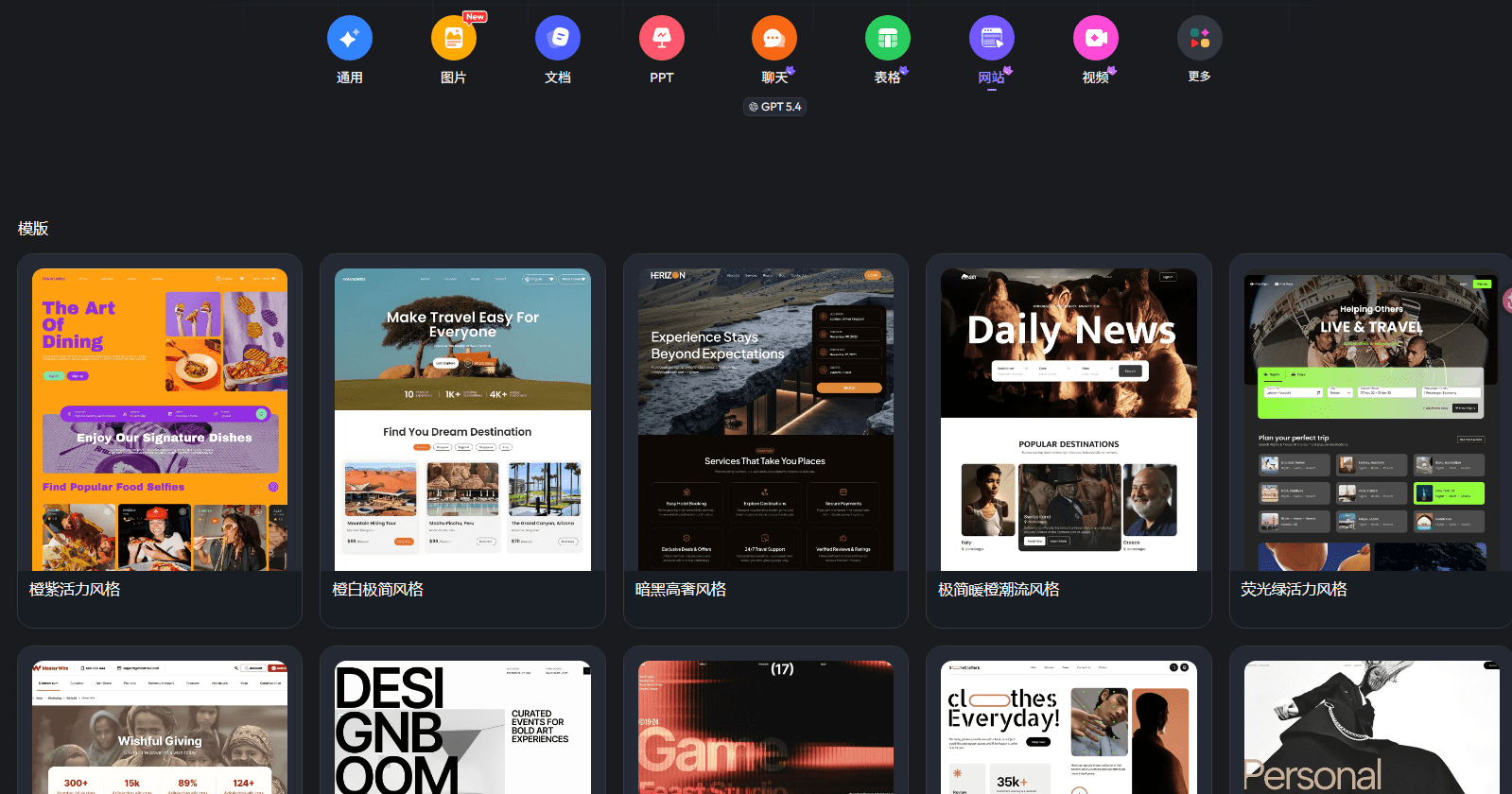Choose the 暗黑高奢风格 template preview
Image resolution: width=1512 pixels, height=794 pixels.
click(765, 420)
